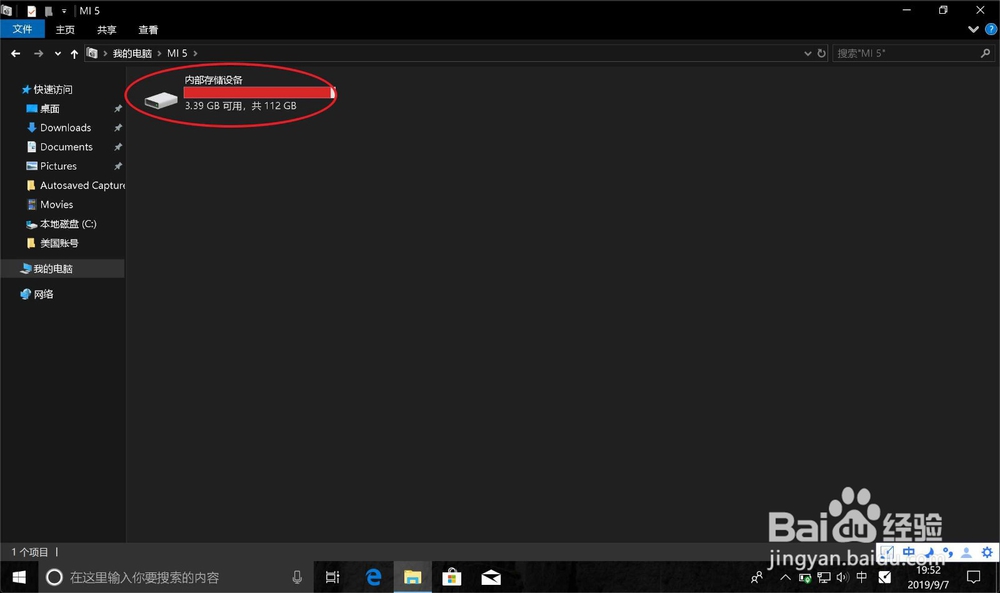Open the Quick Access Toolbar dropdown arrow

click(64, 11)
